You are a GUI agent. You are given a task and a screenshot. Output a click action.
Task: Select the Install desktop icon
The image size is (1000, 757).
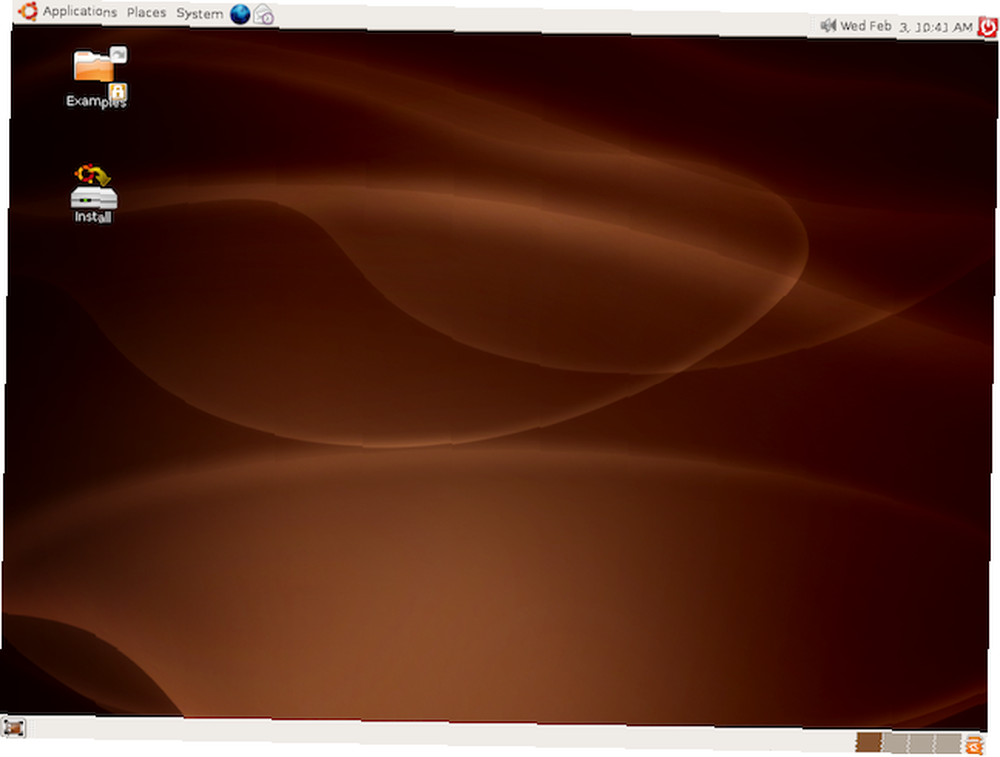[93, 195]
